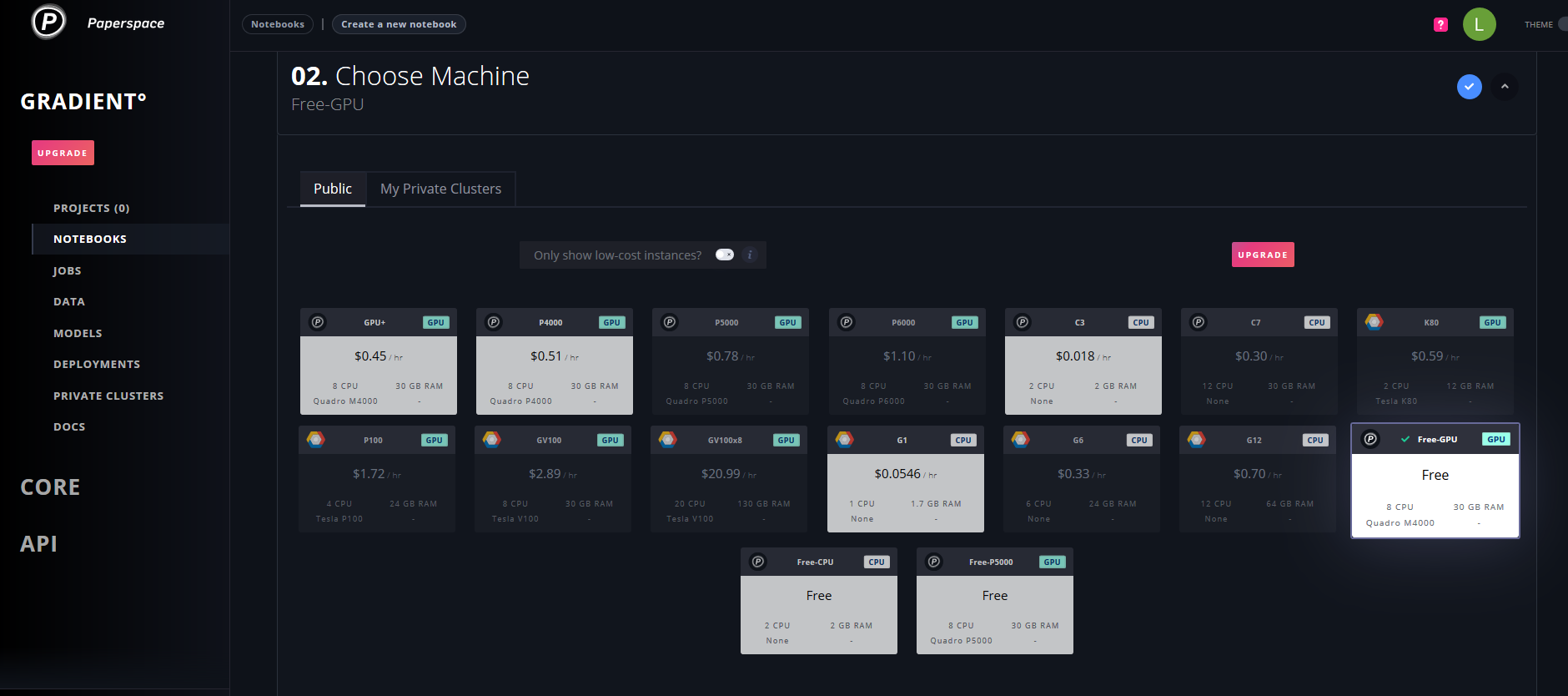The height and width of the screenshot is (696, 1568).
Task: Toggle the THEME switch
Action: [1562, 24]
